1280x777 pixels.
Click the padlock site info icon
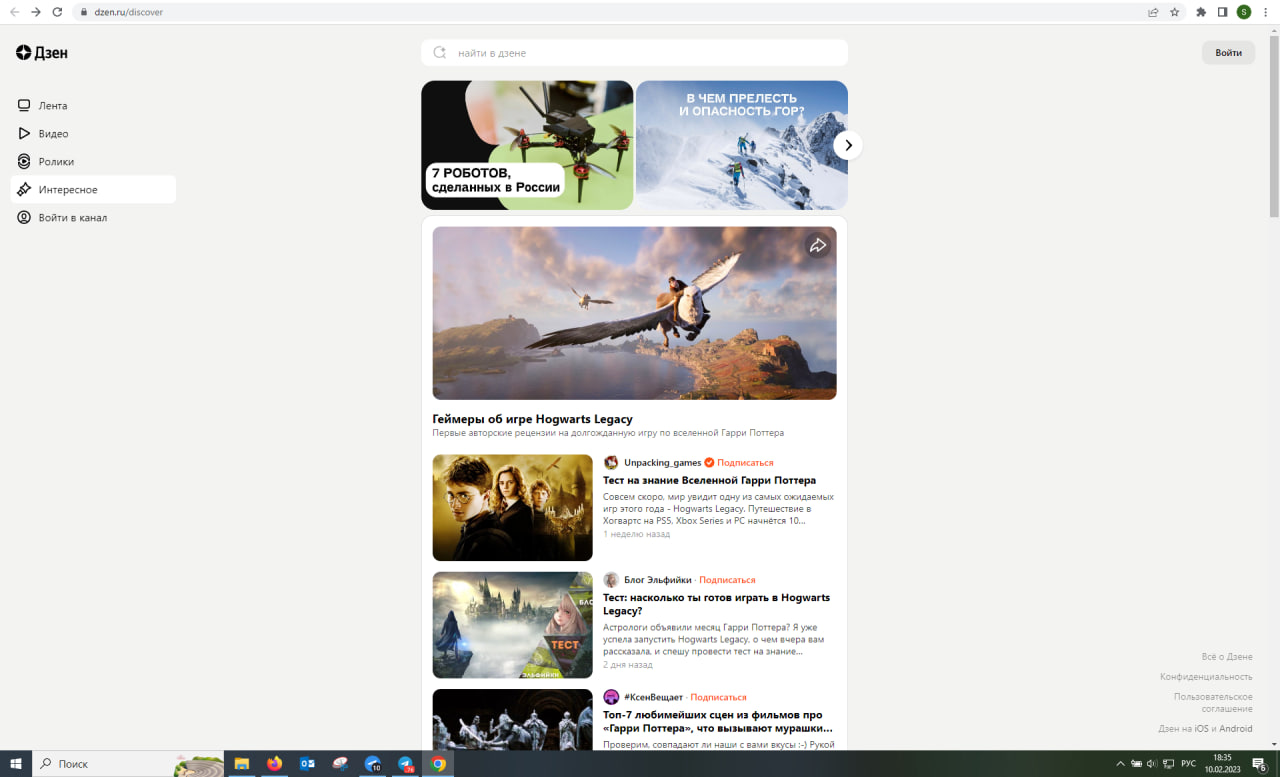pos(85,12)
